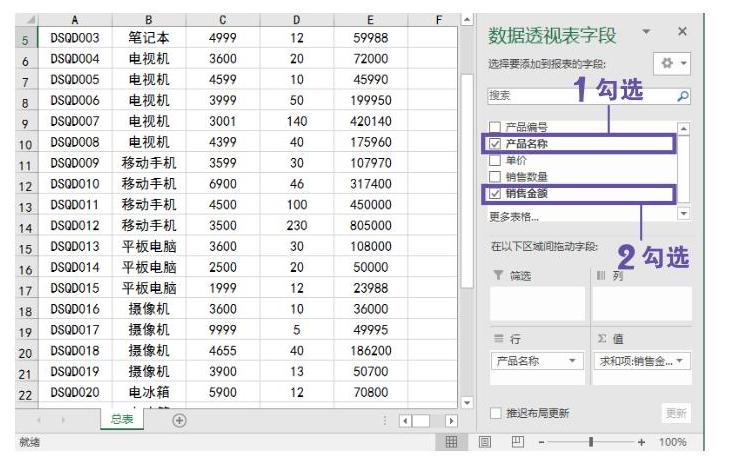730x471 pixels.
Task: Click cell with value 6900
Action: coord(223,184)
